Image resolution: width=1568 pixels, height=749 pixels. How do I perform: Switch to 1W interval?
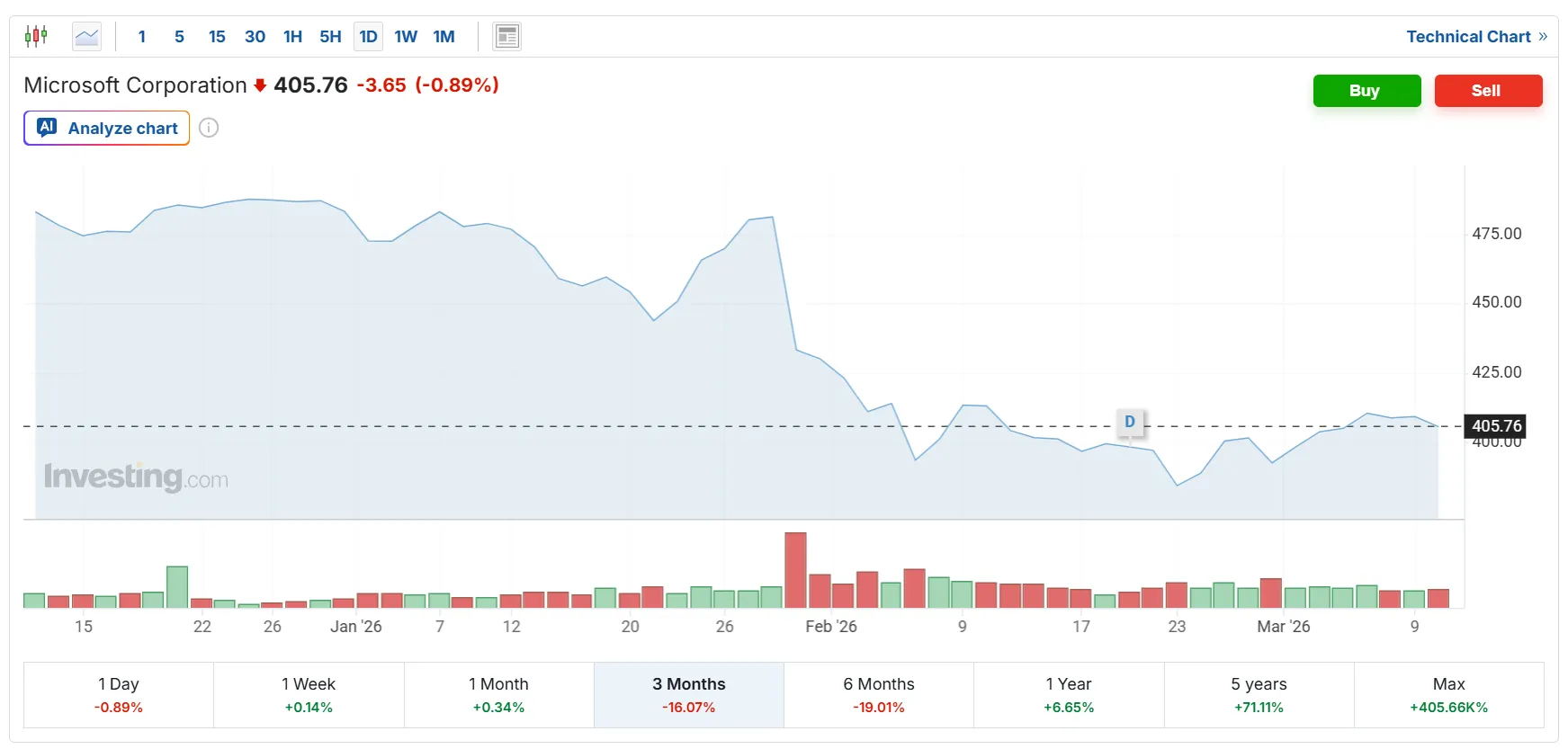point(406,37)
